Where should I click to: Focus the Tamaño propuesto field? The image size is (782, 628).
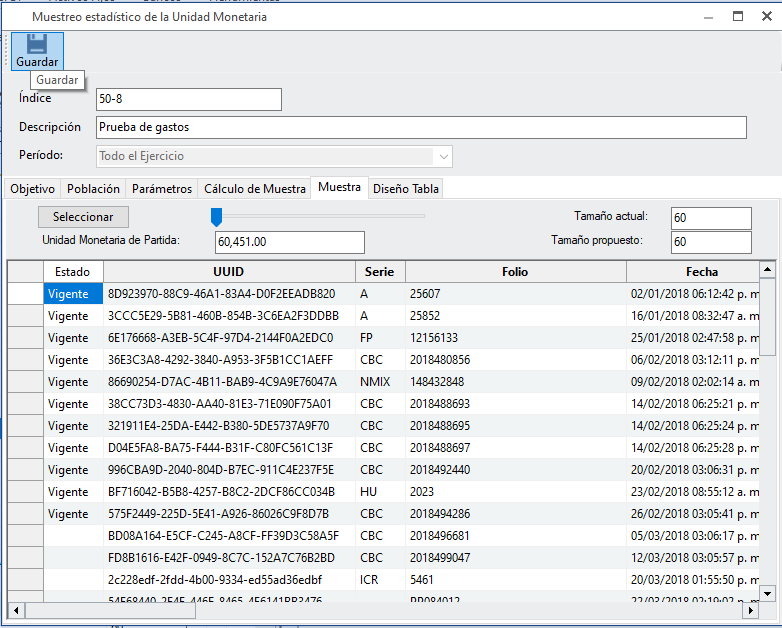pyautogui.click(x=710, y=242)
